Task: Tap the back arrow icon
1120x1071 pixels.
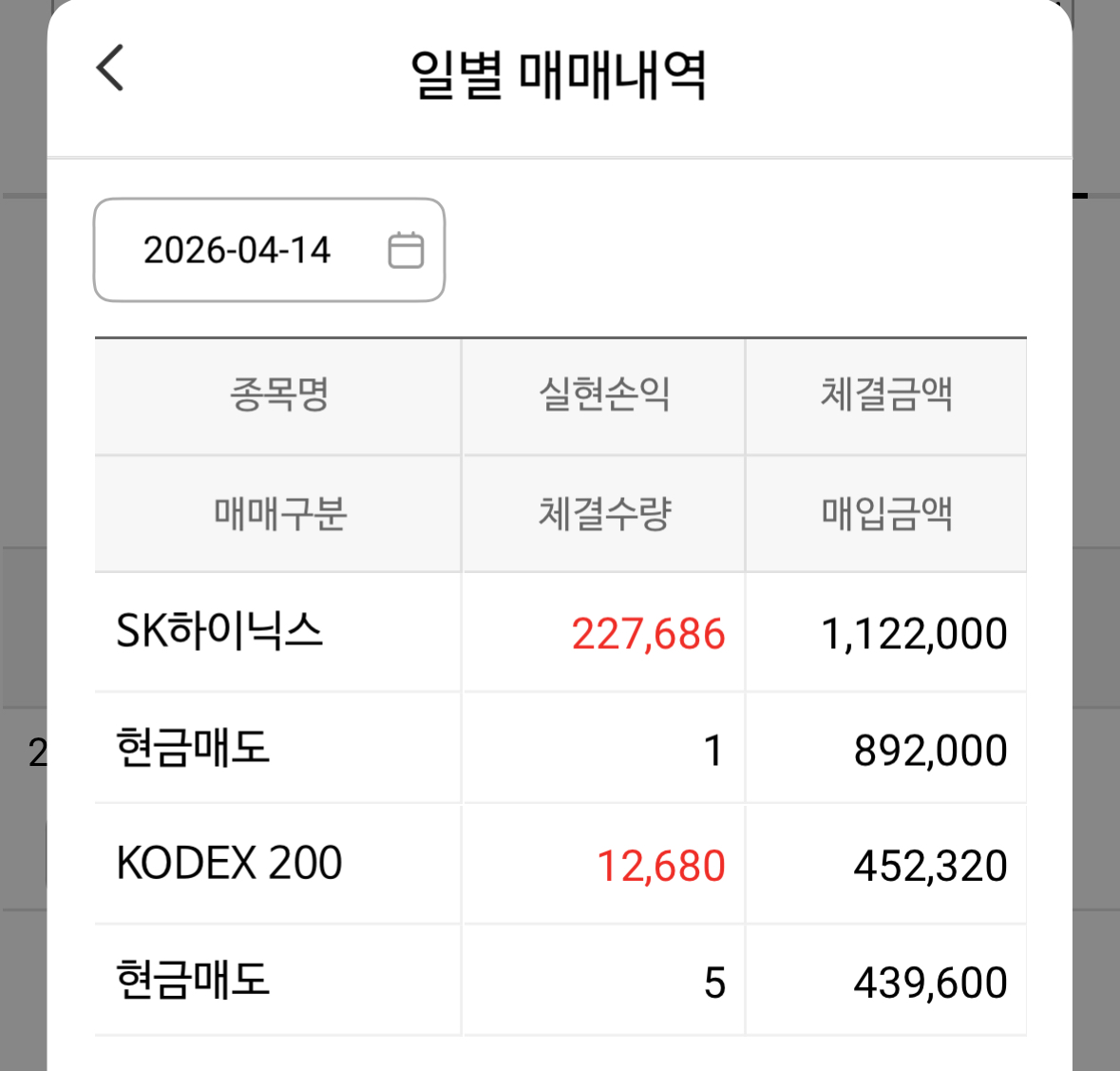Action: (110, 68)
